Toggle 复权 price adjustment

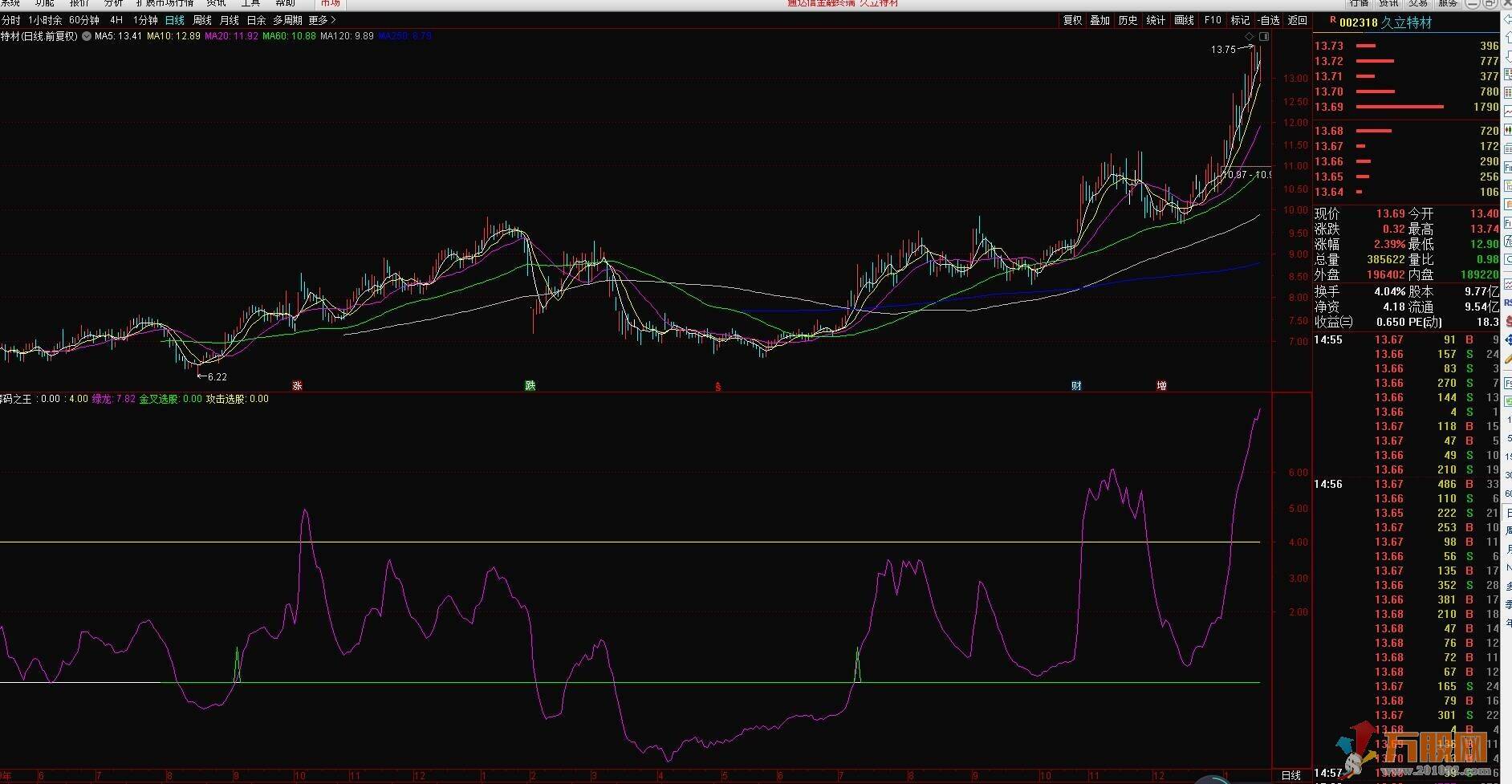point(1072,20)
